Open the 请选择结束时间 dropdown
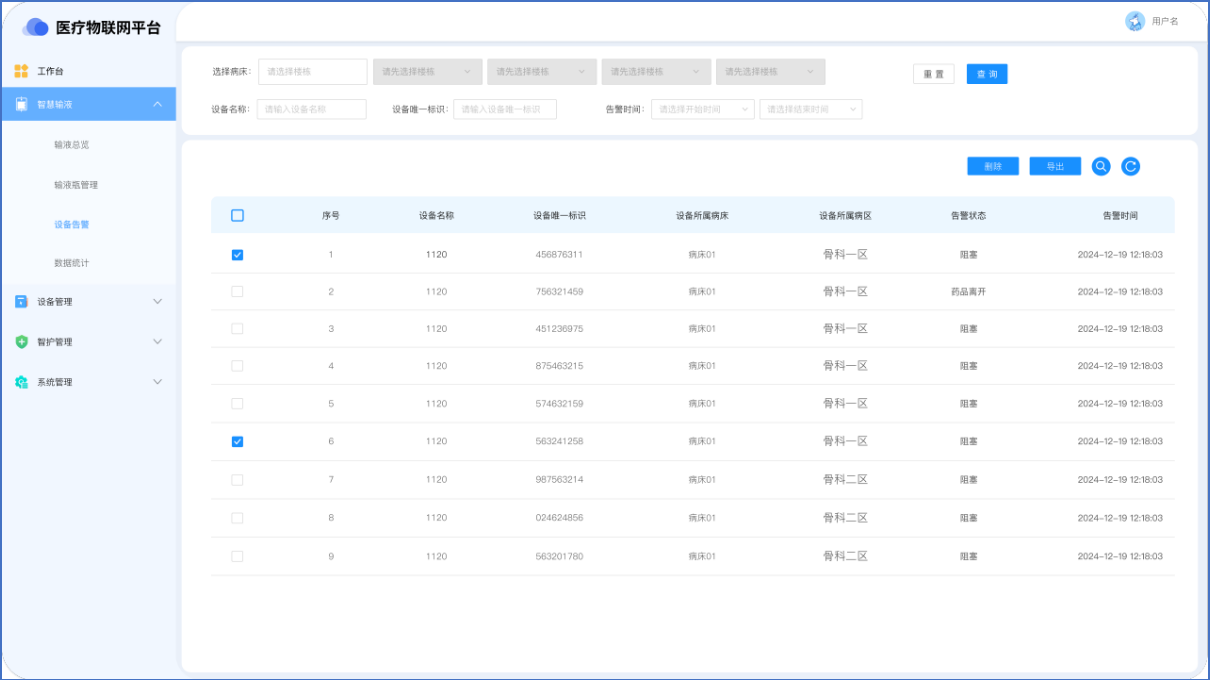1210x680 pixels. click(810, 109)
